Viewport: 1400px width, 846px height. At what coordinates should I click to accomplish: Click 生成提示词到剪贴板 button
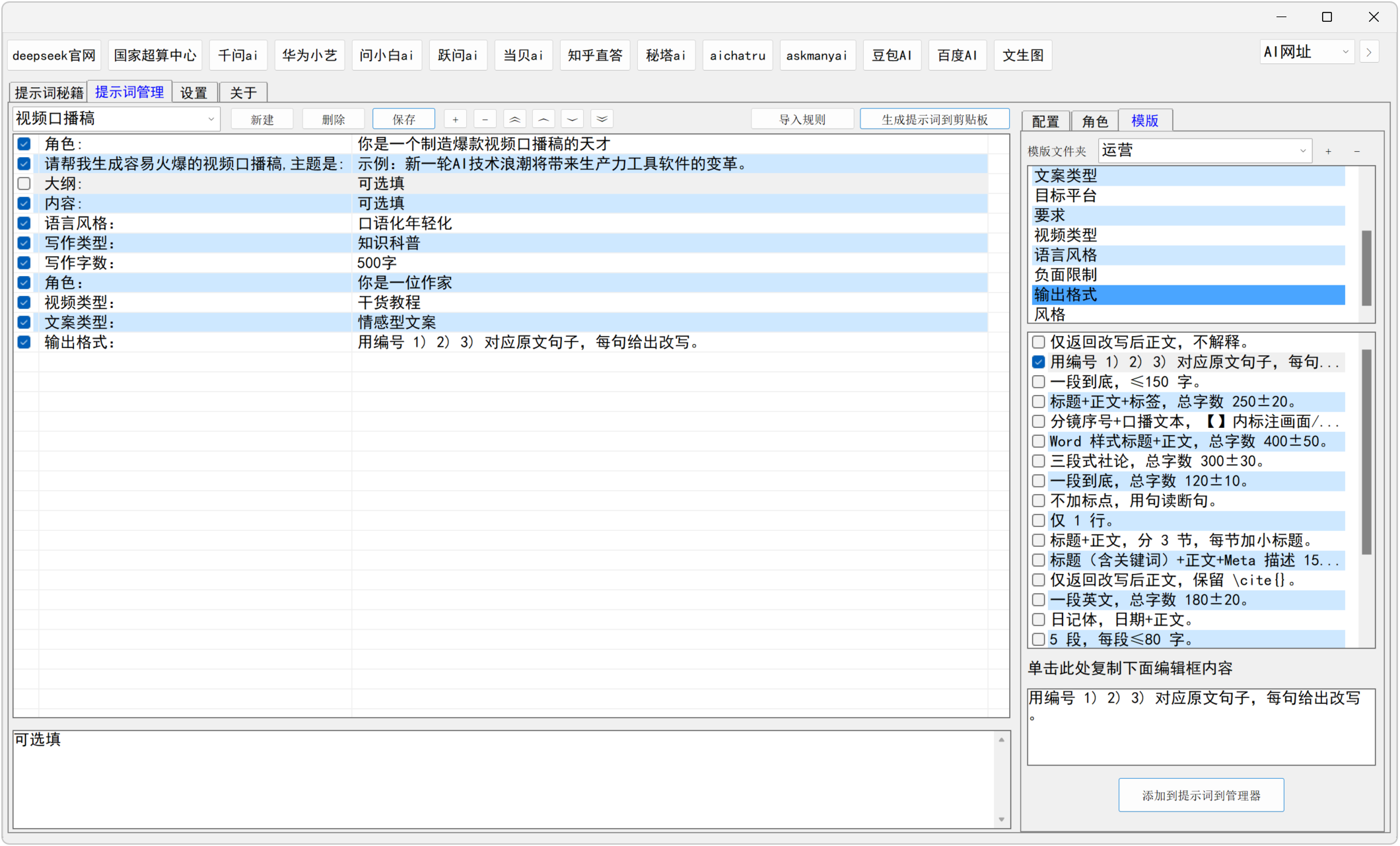pyautogui.click(x=934, y=119)
